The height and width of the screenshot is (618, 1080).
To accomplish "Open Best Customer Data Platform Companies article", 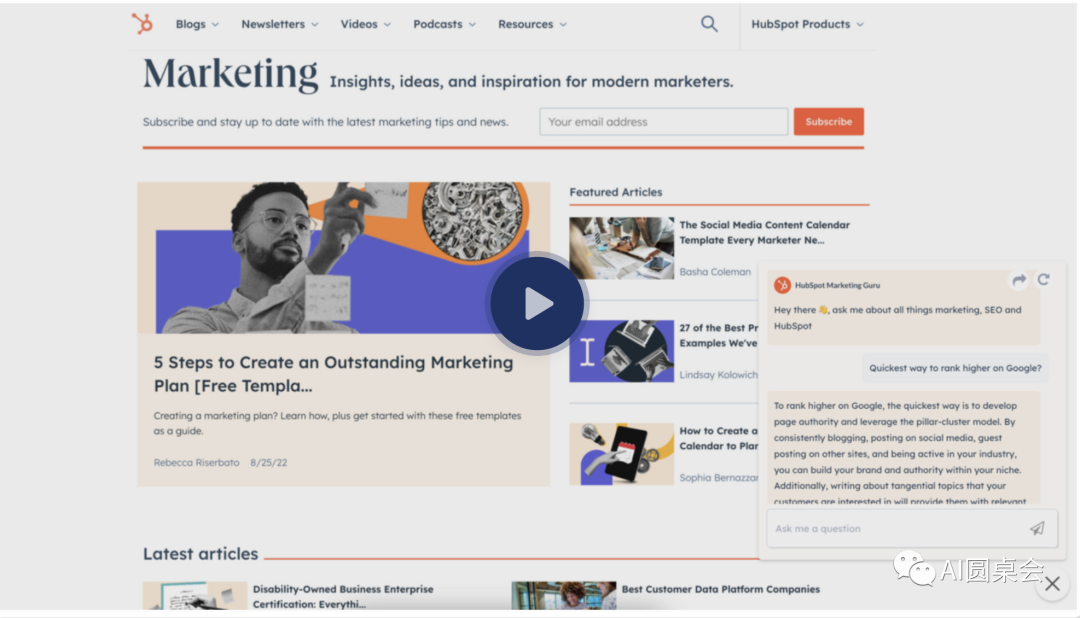I will click(720, 589).
